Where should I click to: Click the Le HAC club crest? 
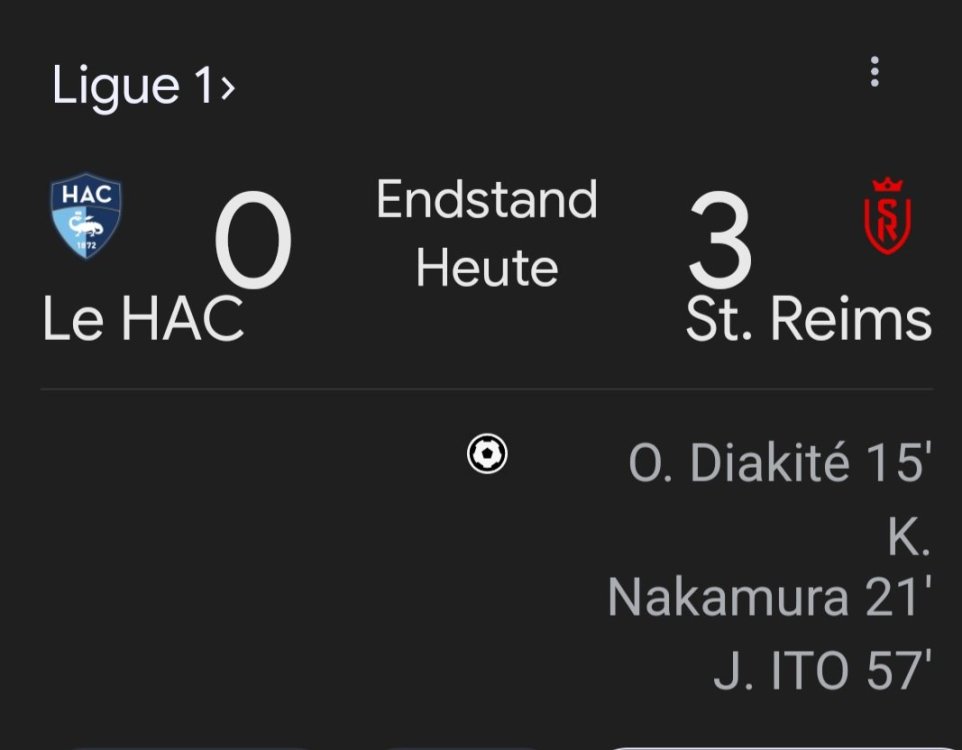87,218
